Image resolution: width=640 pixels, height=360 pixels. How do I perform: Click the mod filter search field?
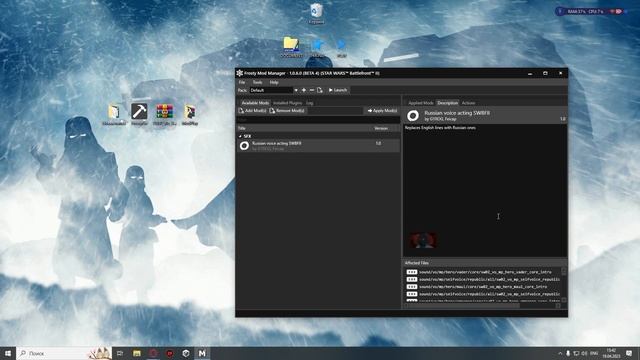[318, 120]
